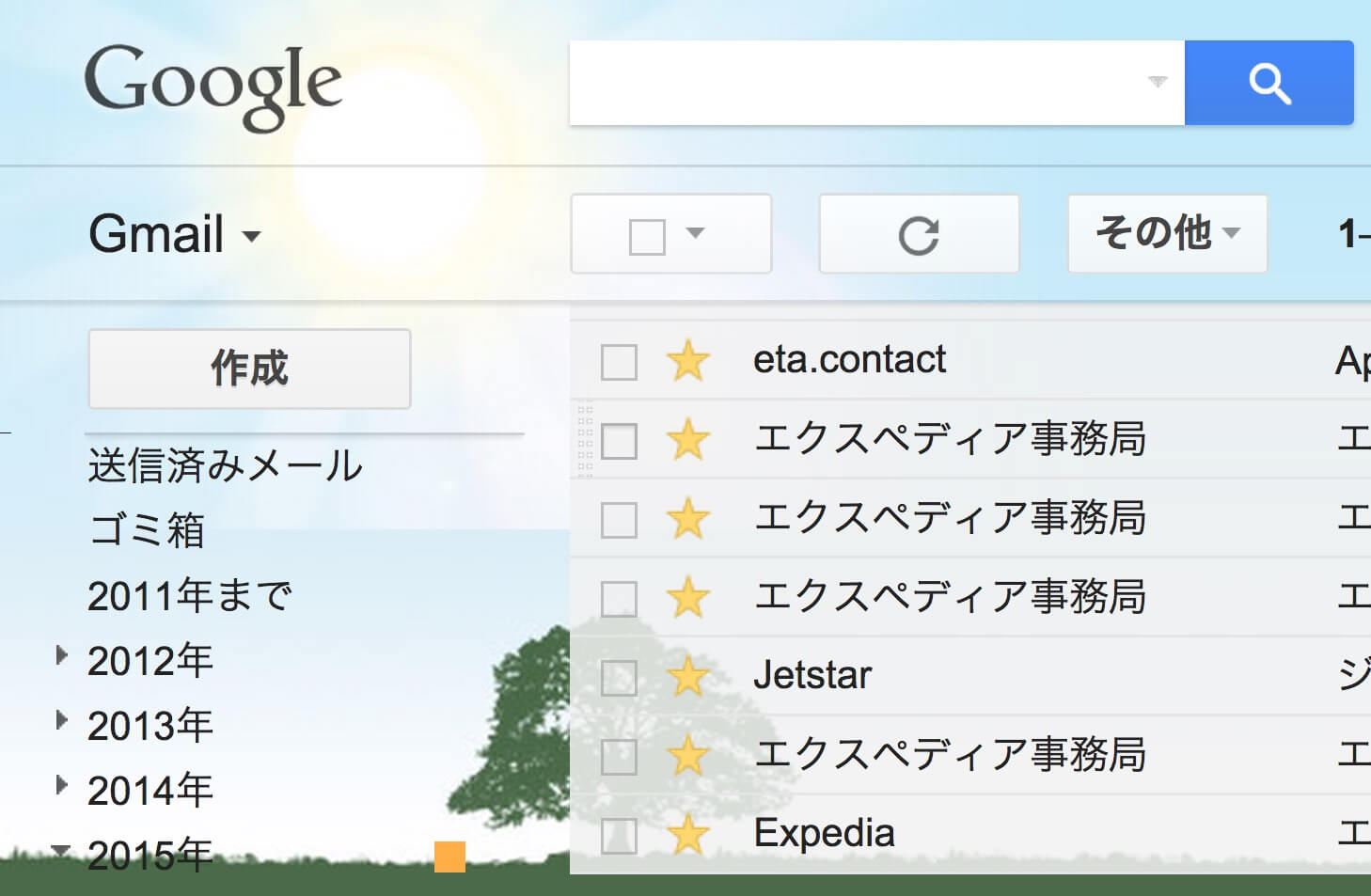Open the Jetstar email
The image size is (1371, 896).
(x=812, y=675)
